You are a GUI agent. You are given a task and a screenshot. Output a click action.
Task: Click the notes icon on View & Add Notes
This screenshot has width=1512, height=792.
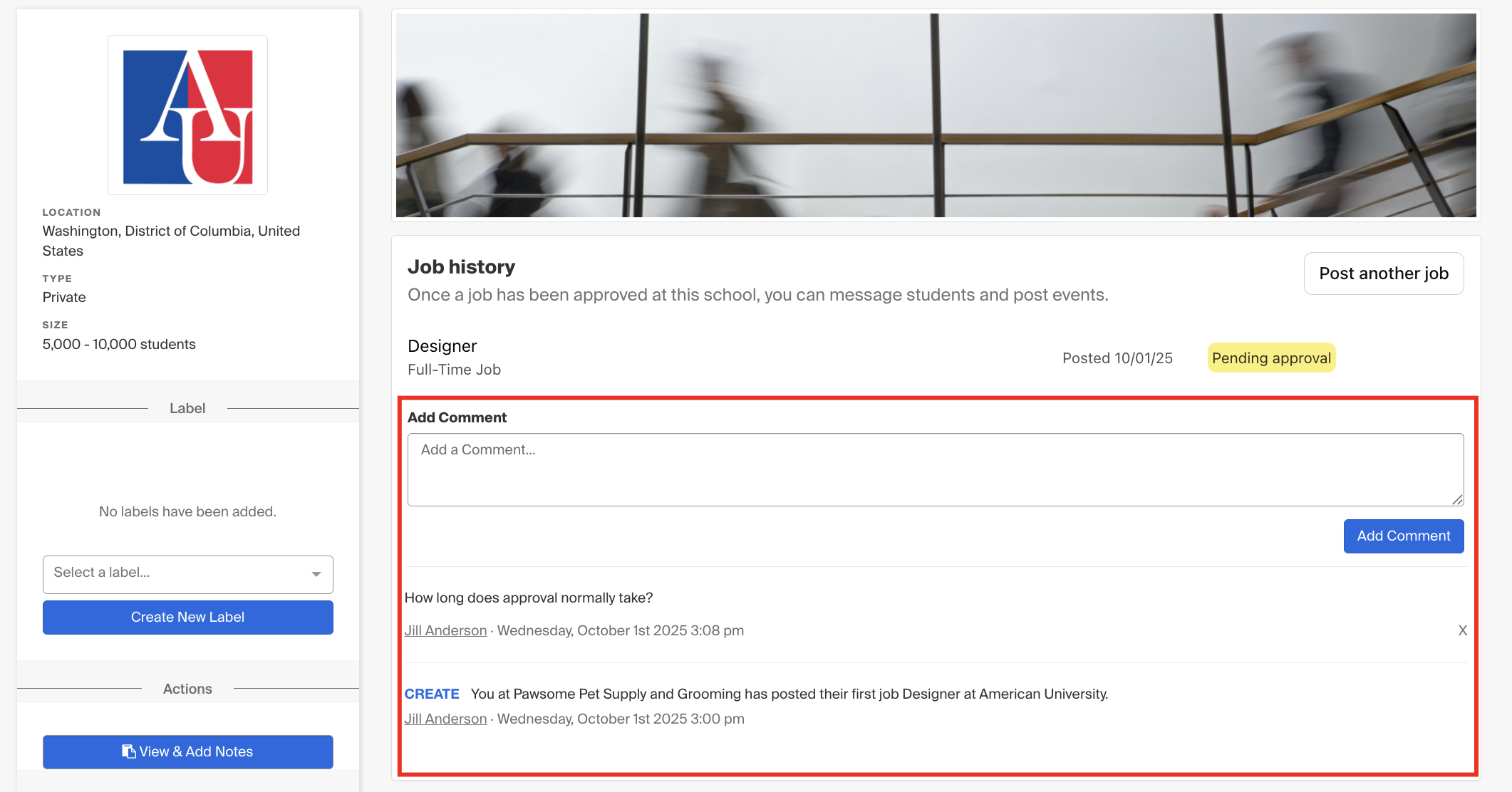[129, 751]
